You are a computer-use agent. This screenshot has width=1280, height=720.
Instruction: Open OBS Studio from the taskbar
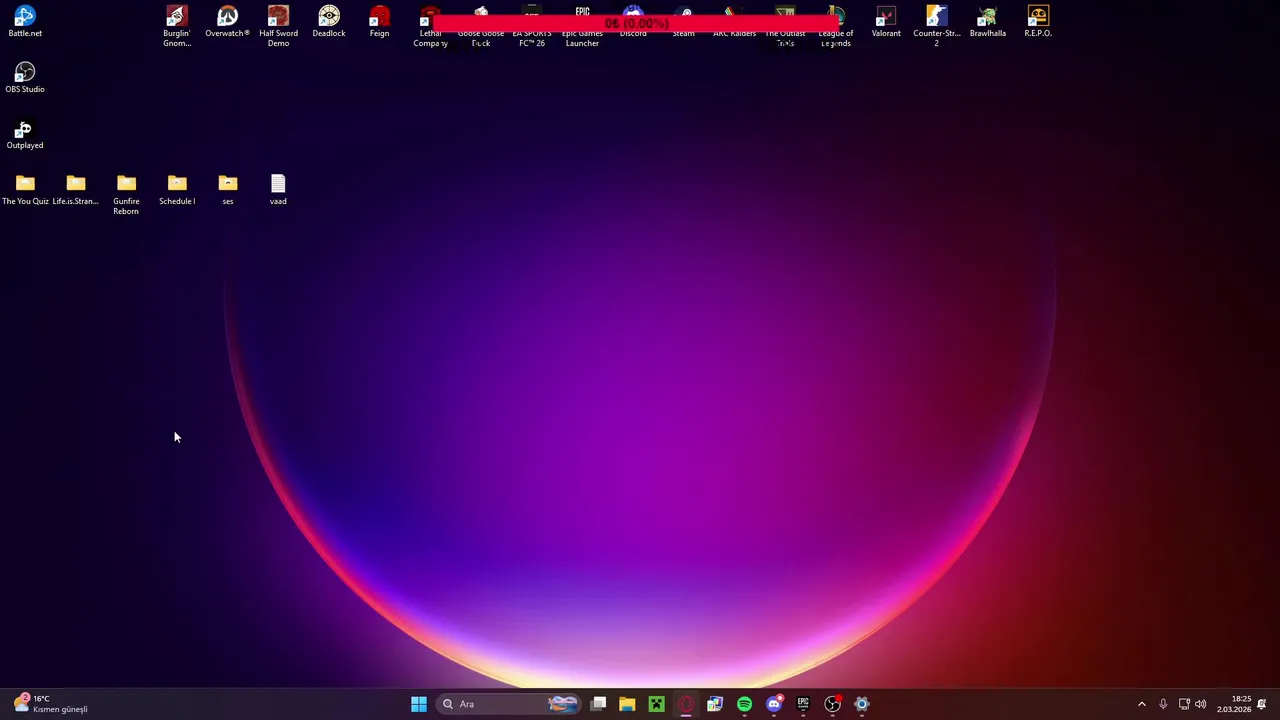click(x=832, y=704)
